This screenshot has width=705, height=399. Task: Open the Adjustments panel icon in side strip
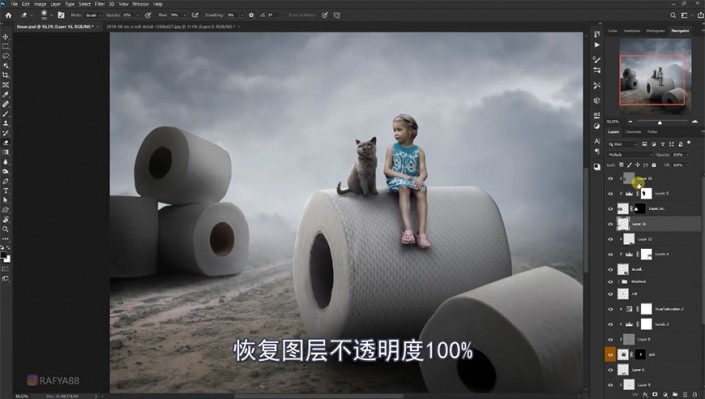[x=597, y=126]
